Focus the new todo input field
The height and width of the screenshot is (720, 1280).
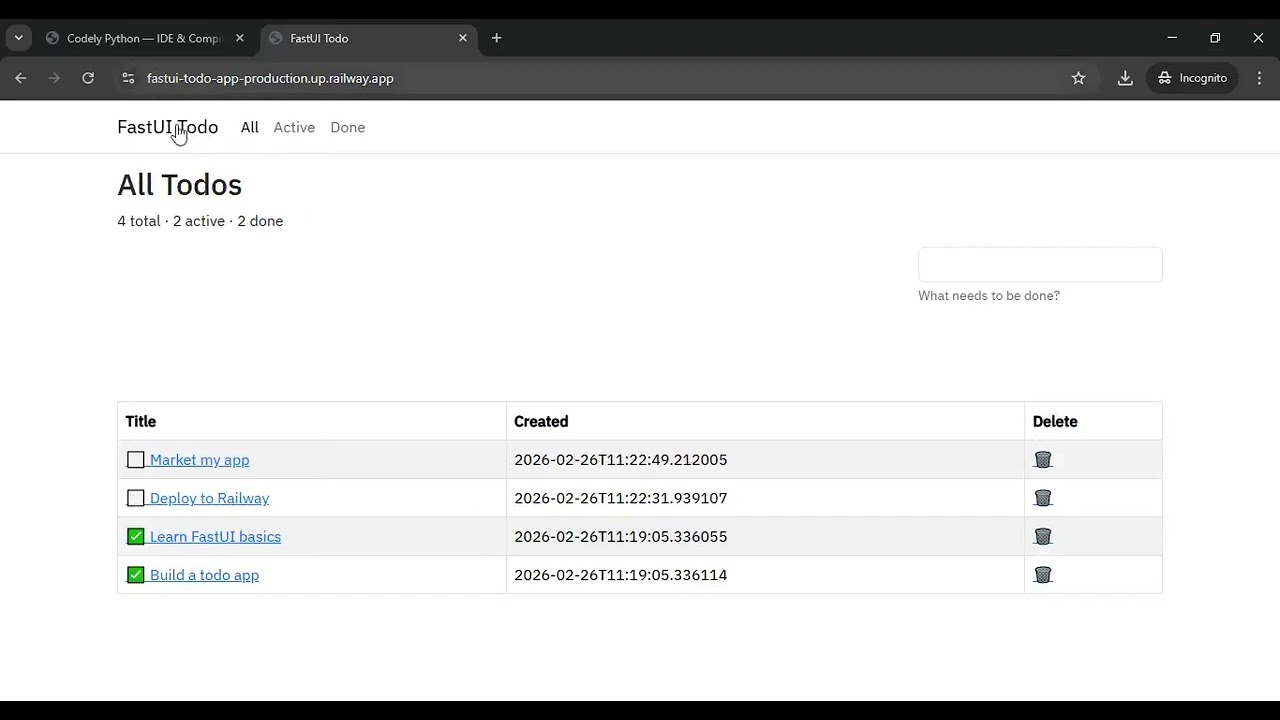tap(1040, 265)
